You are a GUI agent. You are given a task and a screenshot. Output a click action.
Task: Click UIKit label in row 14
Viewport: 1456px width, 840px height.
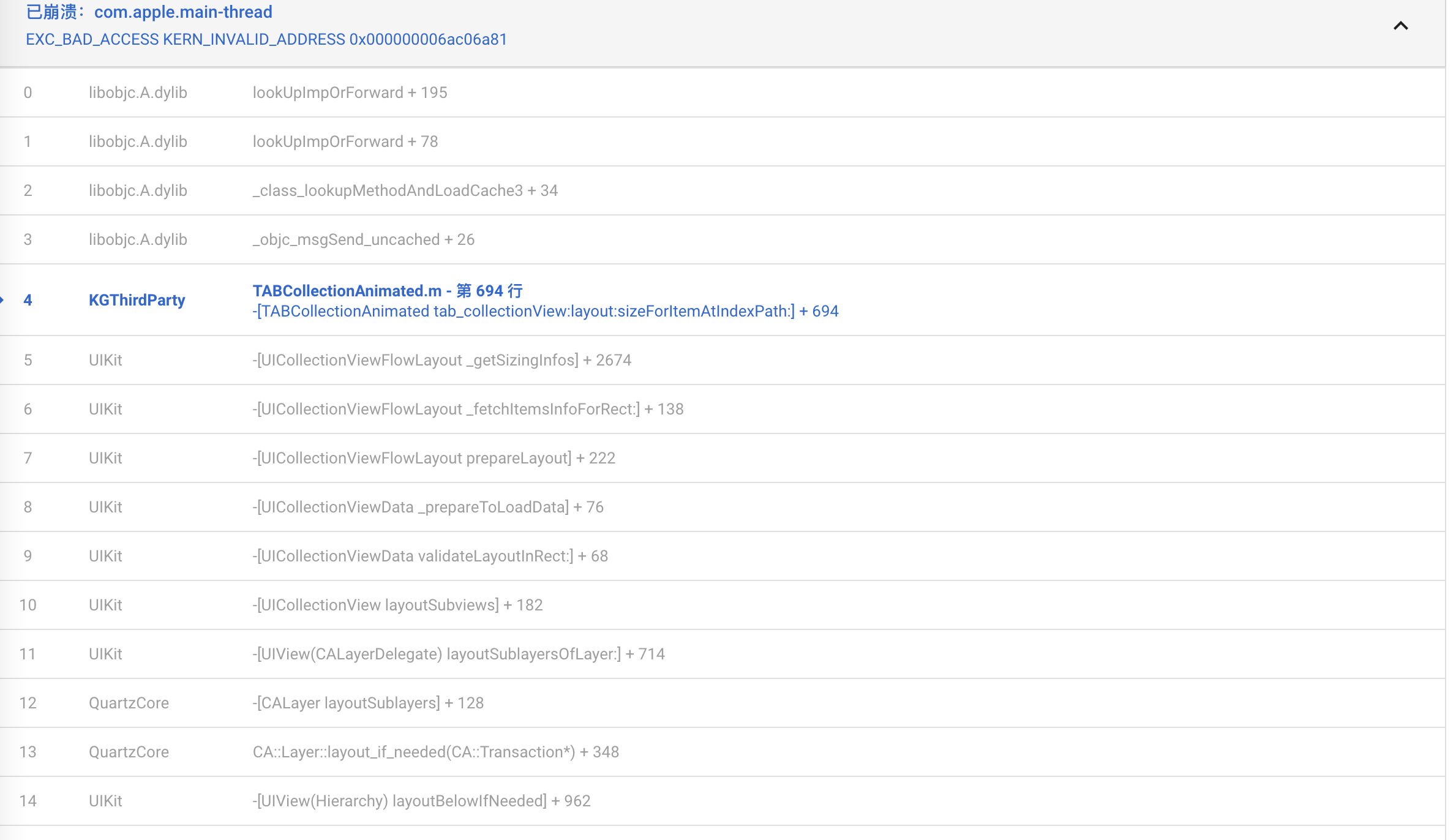click(x=105, y=801)
